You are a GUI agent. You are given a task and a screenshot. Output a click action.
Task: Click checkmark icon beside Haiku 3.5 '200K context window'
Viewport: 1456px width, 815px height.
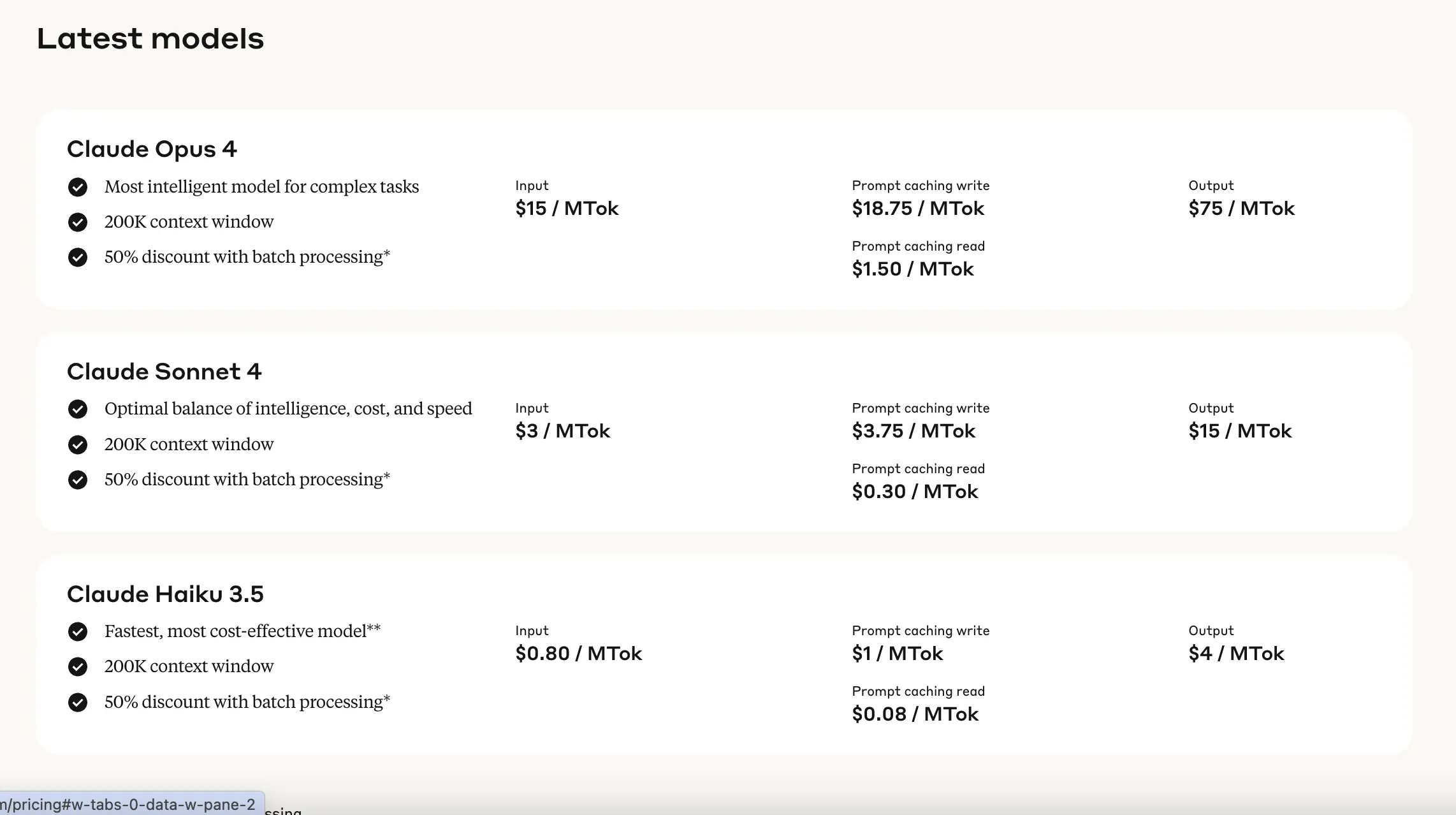coord(78,666)
